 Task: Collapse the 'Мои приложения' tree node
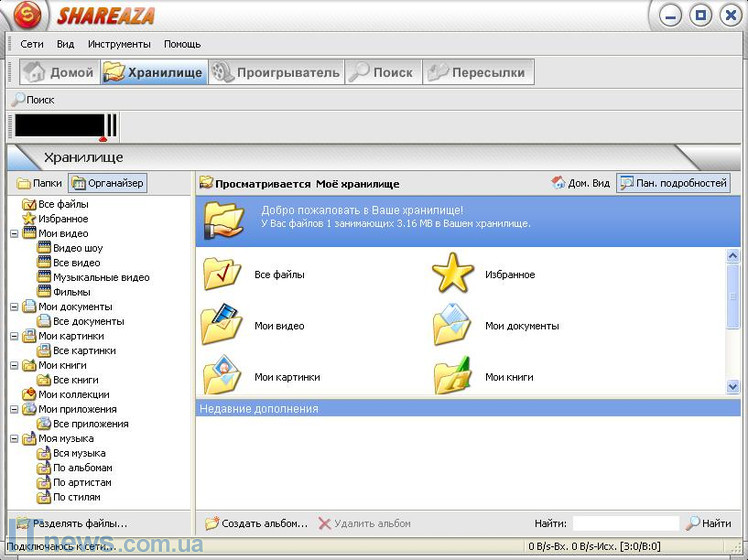(14, 409)
